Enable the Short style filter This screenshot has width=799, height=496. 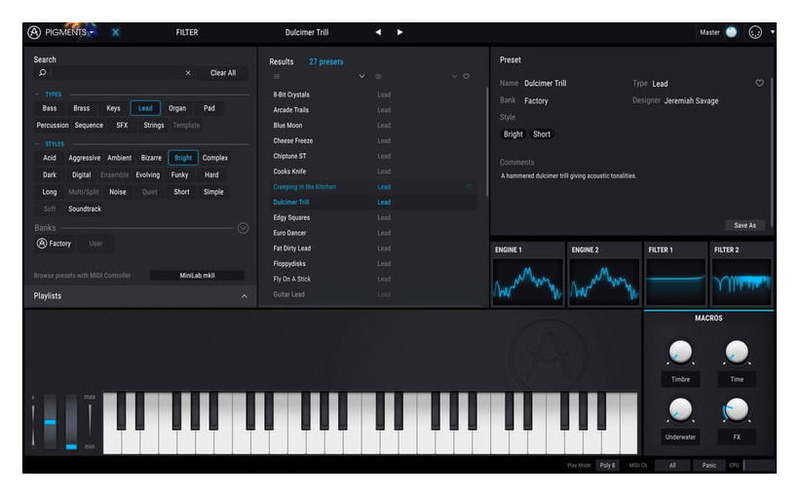(181, 192)
